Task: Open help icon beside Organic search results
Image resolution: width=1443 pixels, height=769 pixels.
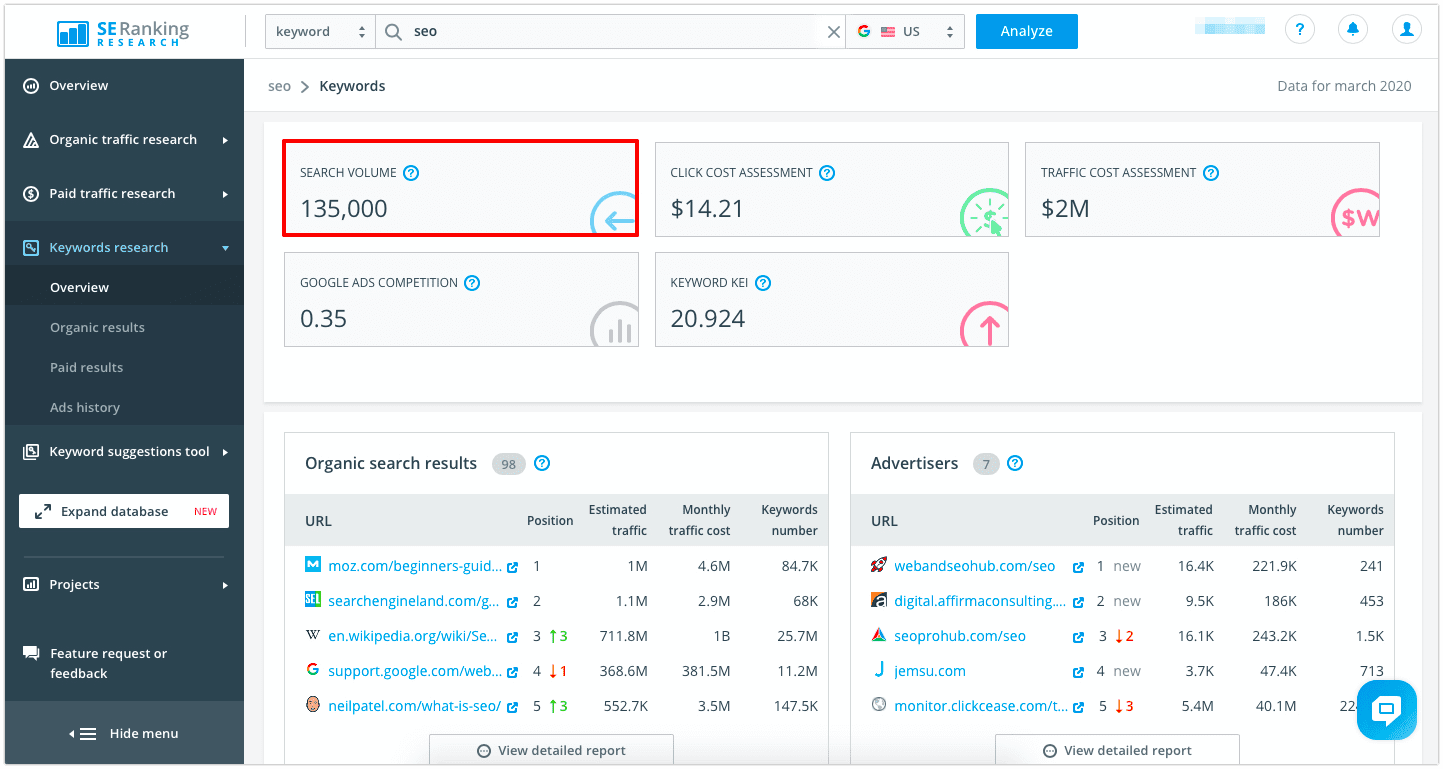Action: [x=542, y=463]
